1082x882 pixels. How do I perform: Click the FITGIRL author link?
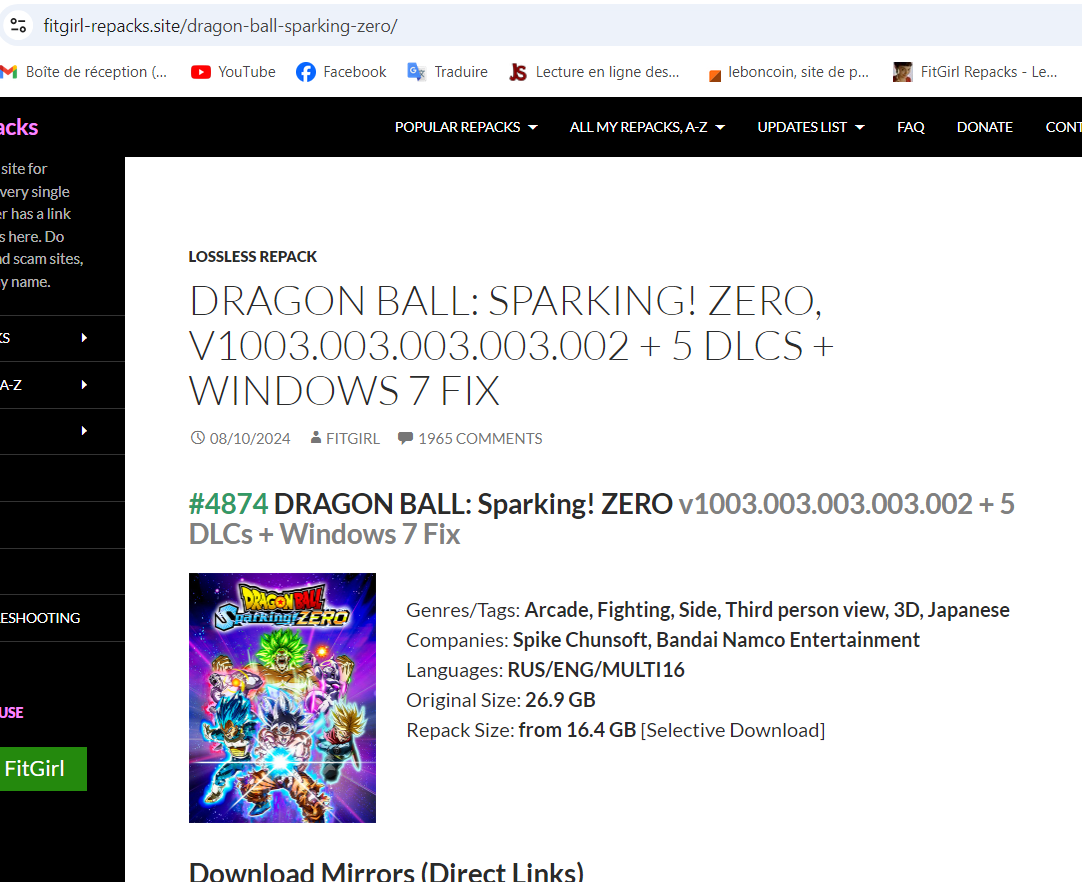(353, 439)
